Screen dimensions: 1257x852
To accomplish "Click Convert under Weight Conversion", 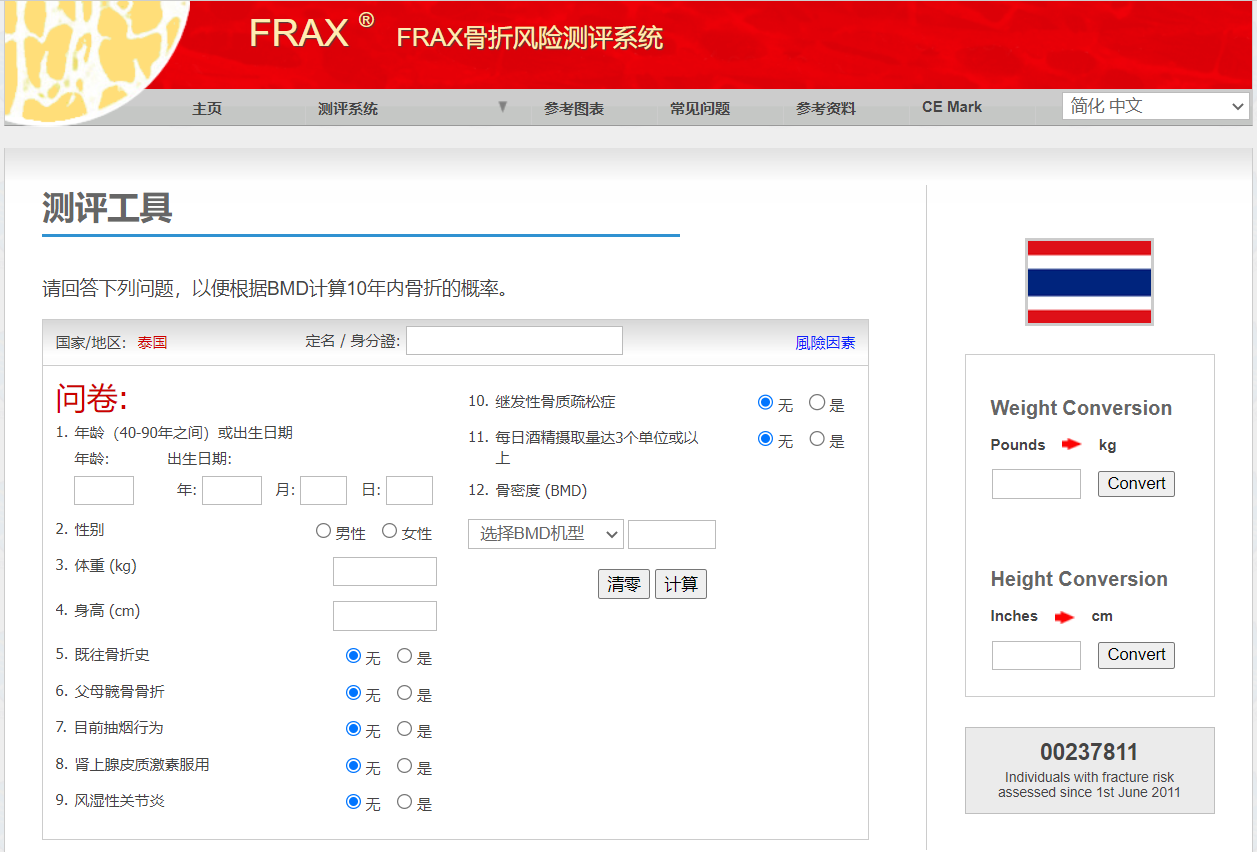I will [1136, 484].
